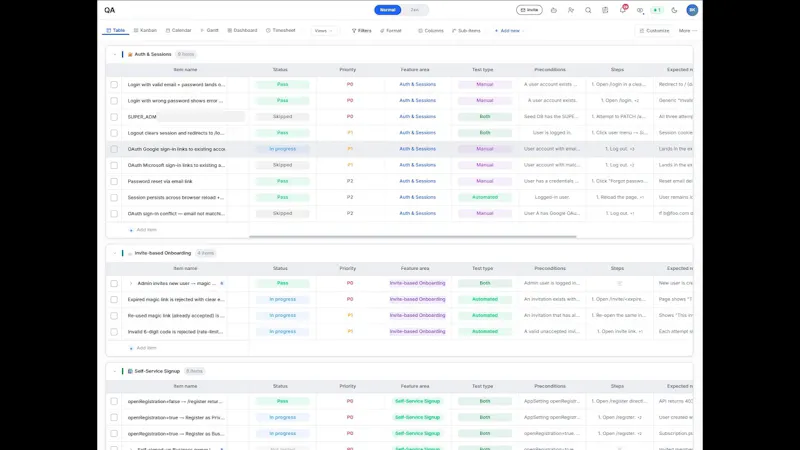
Task: Click the link rings icon near bell
Action: pyautogui.click(x=640, y=10)
